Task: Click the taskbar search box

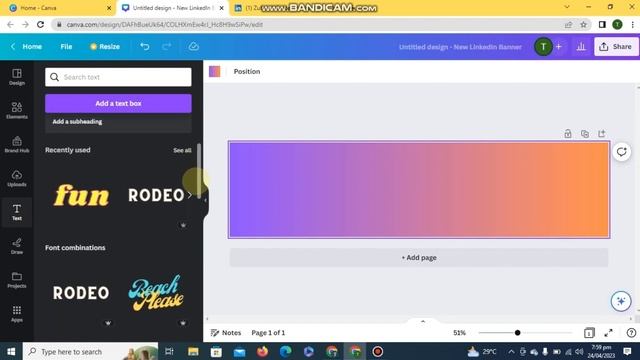Action: tap(90, 351)
